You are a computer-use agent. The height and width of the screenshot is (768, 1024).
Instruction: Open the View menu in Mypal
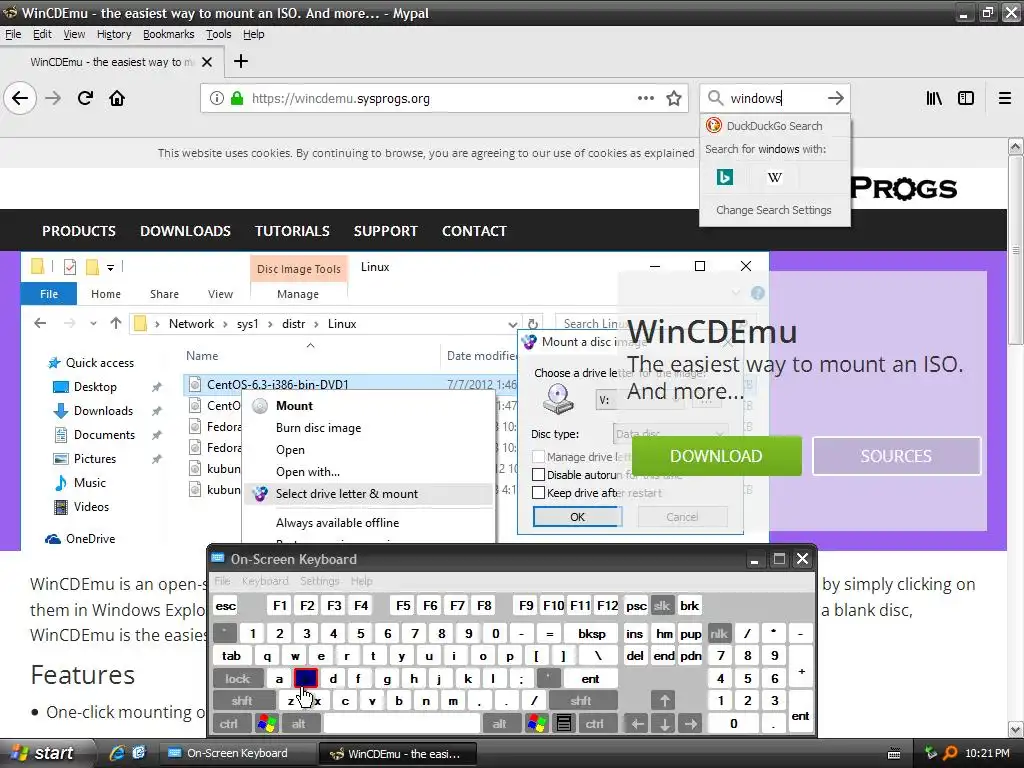(x=74, y=34)
